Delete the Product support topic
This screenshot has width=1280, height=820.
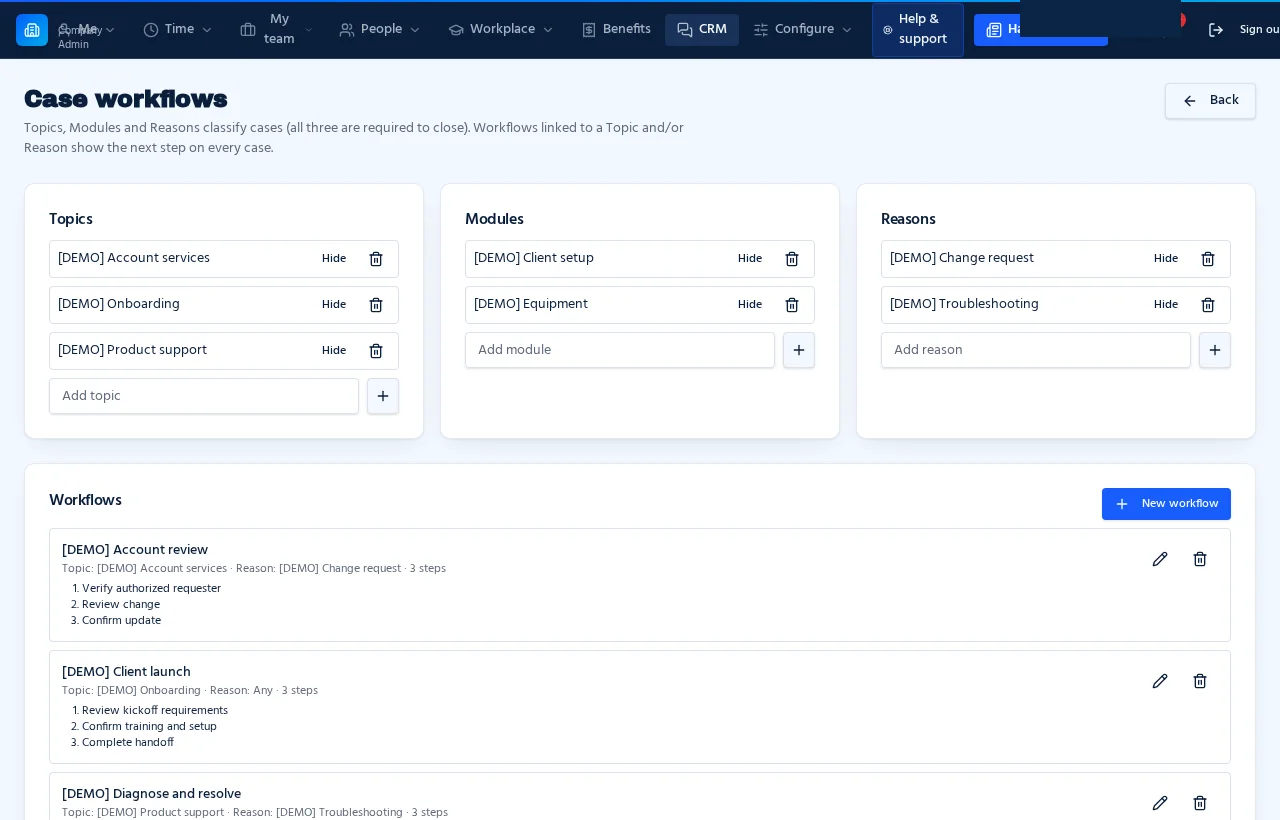(376, 351)
